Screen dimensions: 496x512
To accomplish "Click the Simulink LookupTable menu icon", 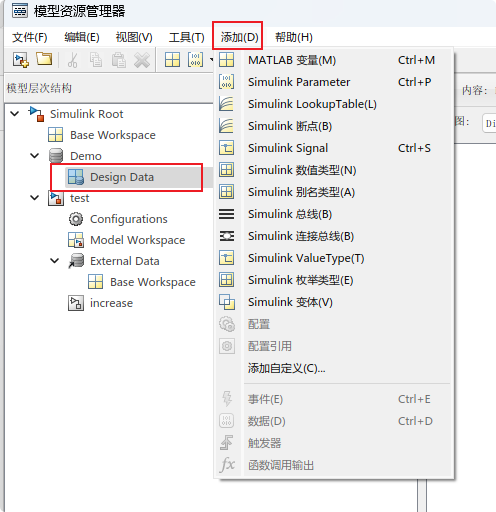I will pos(227,104).
